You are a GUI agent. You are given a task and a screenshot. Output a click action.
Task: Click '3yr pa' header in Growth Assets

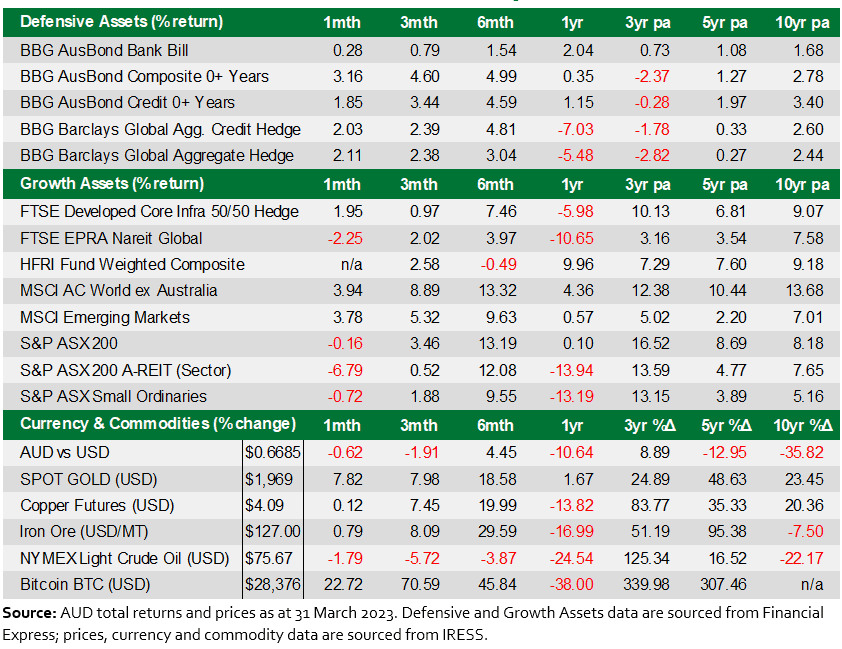click(x=648, y=185)
